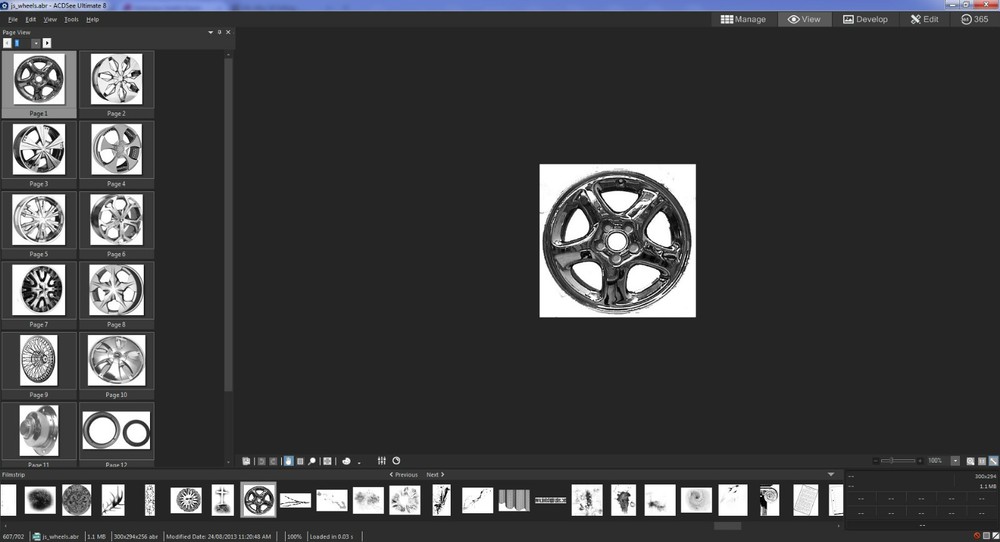Select Page 10 thumbnail
The width and height of the screenshot is (1000, 542).
[116, 365]
